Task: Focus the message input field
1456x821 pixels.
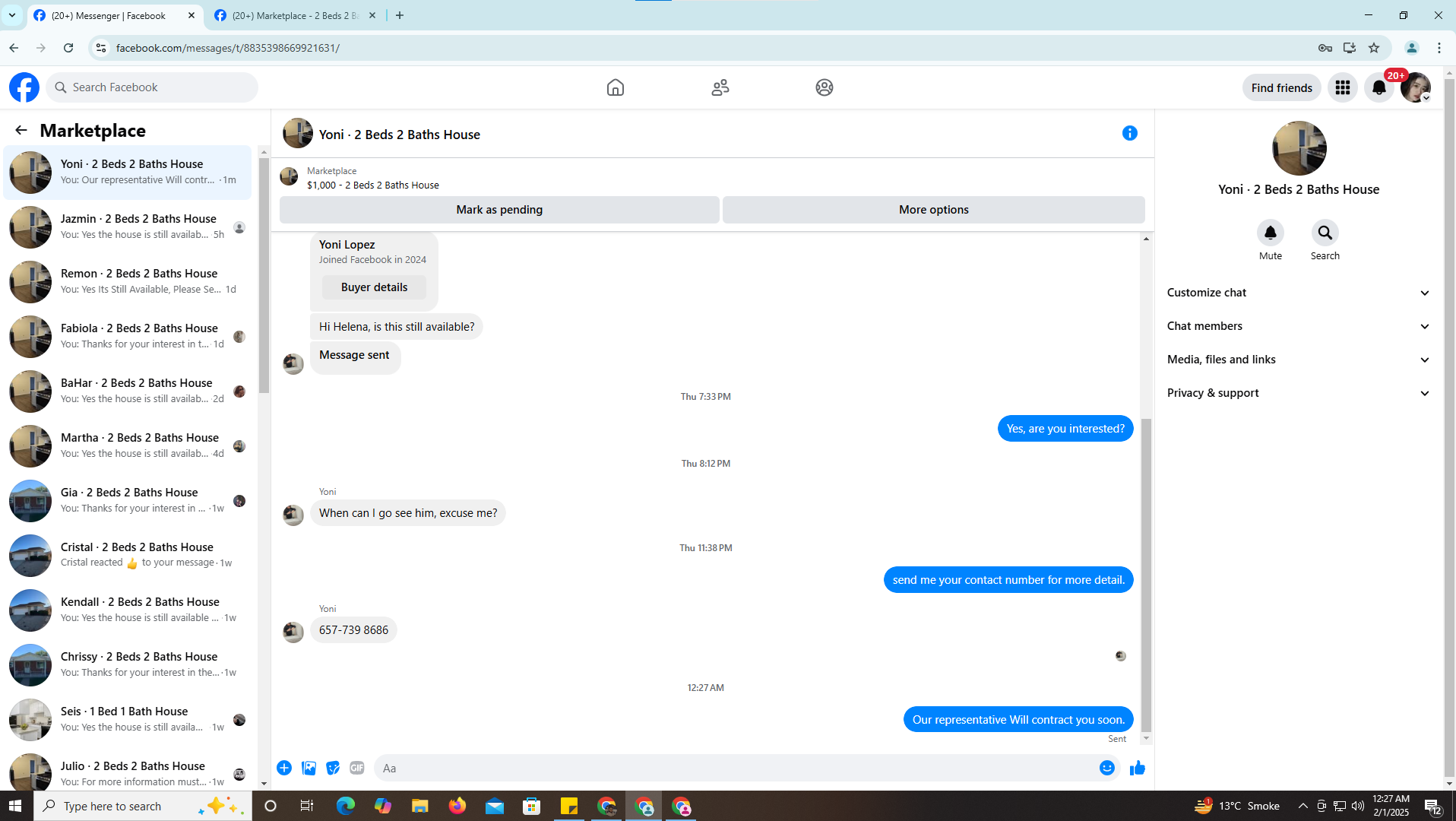Action: click(x=736, y=768)
